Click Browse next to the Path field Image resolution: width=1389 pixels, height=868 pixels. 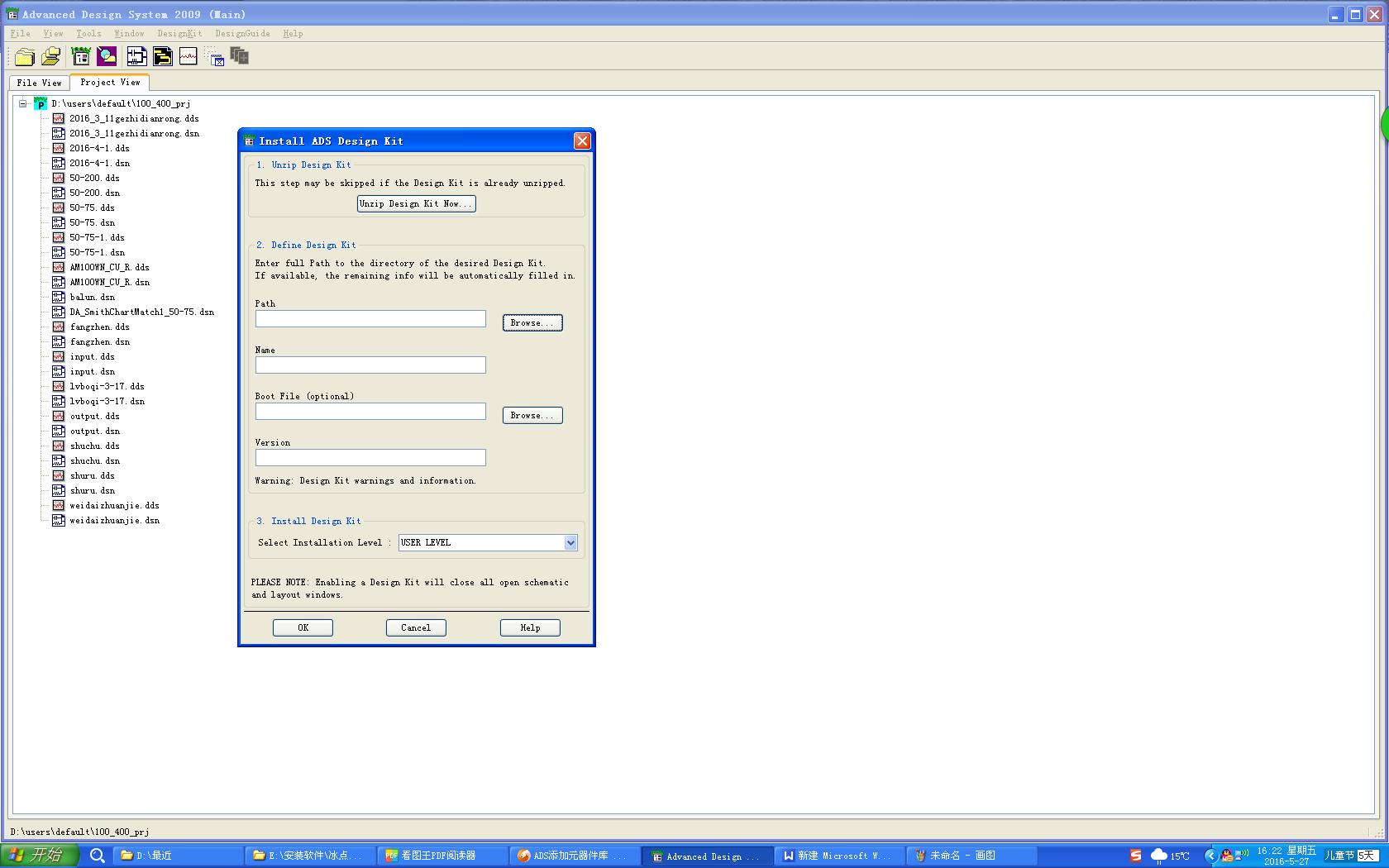532,323
